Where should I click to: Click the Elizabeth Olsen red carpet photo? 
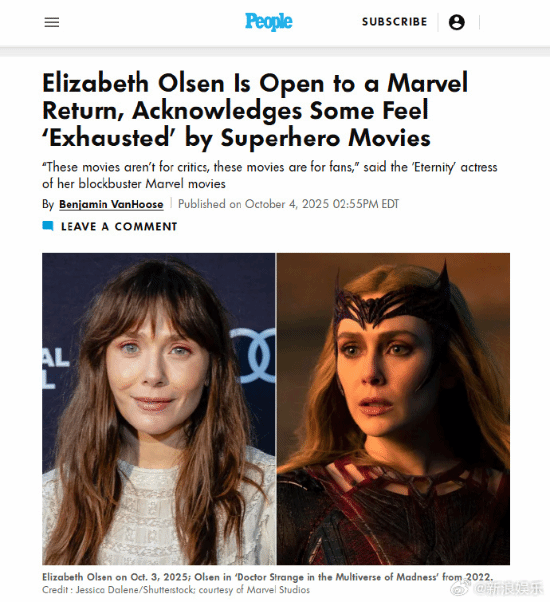tap(159, 408)
